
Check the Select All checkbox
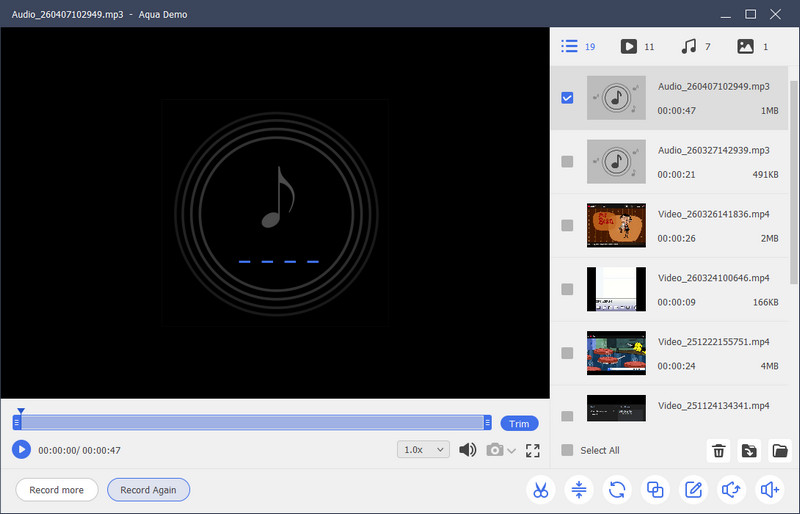(x=567, y=450)
